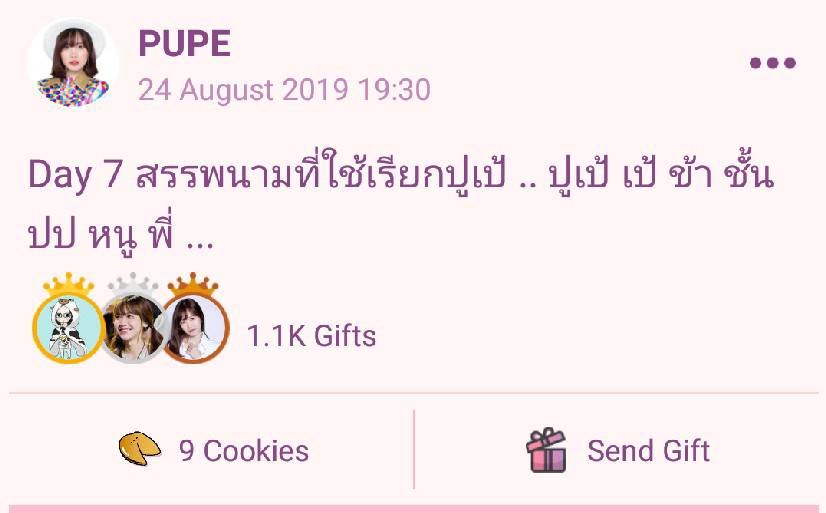Click the Send Gift button
This screenshot has height=513, width=826.
click(x=618, y=450)
